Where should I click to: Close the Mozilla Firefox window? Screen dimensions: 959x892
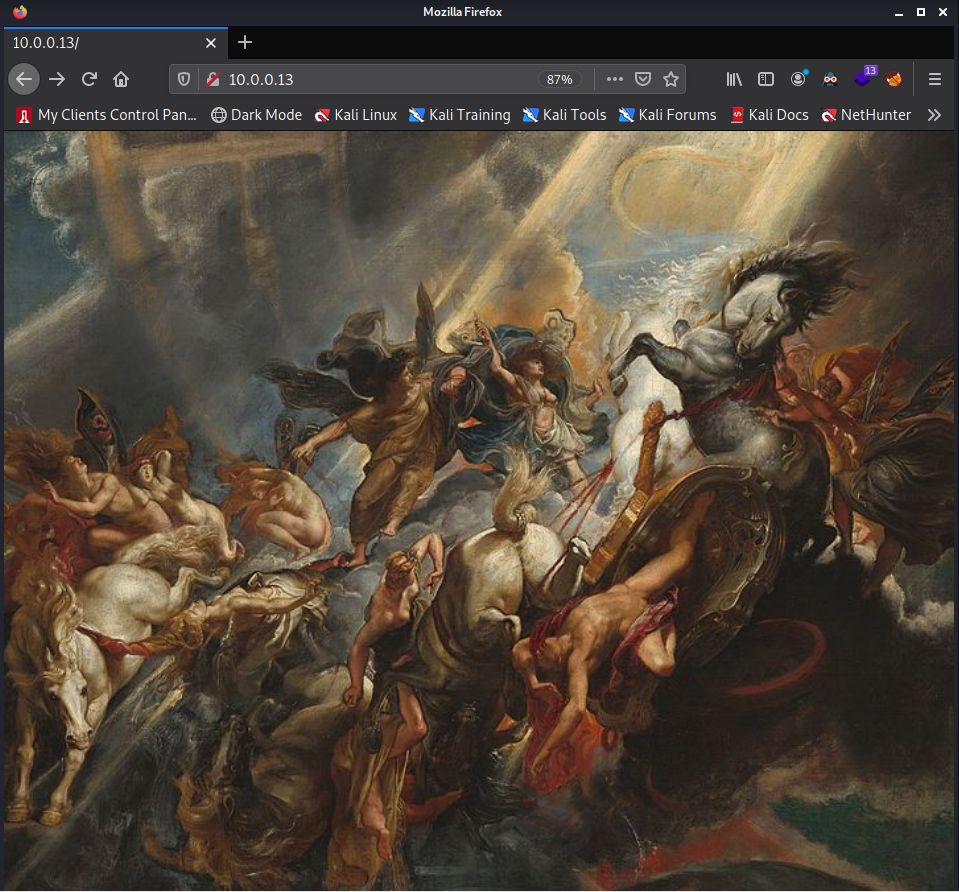942,12
